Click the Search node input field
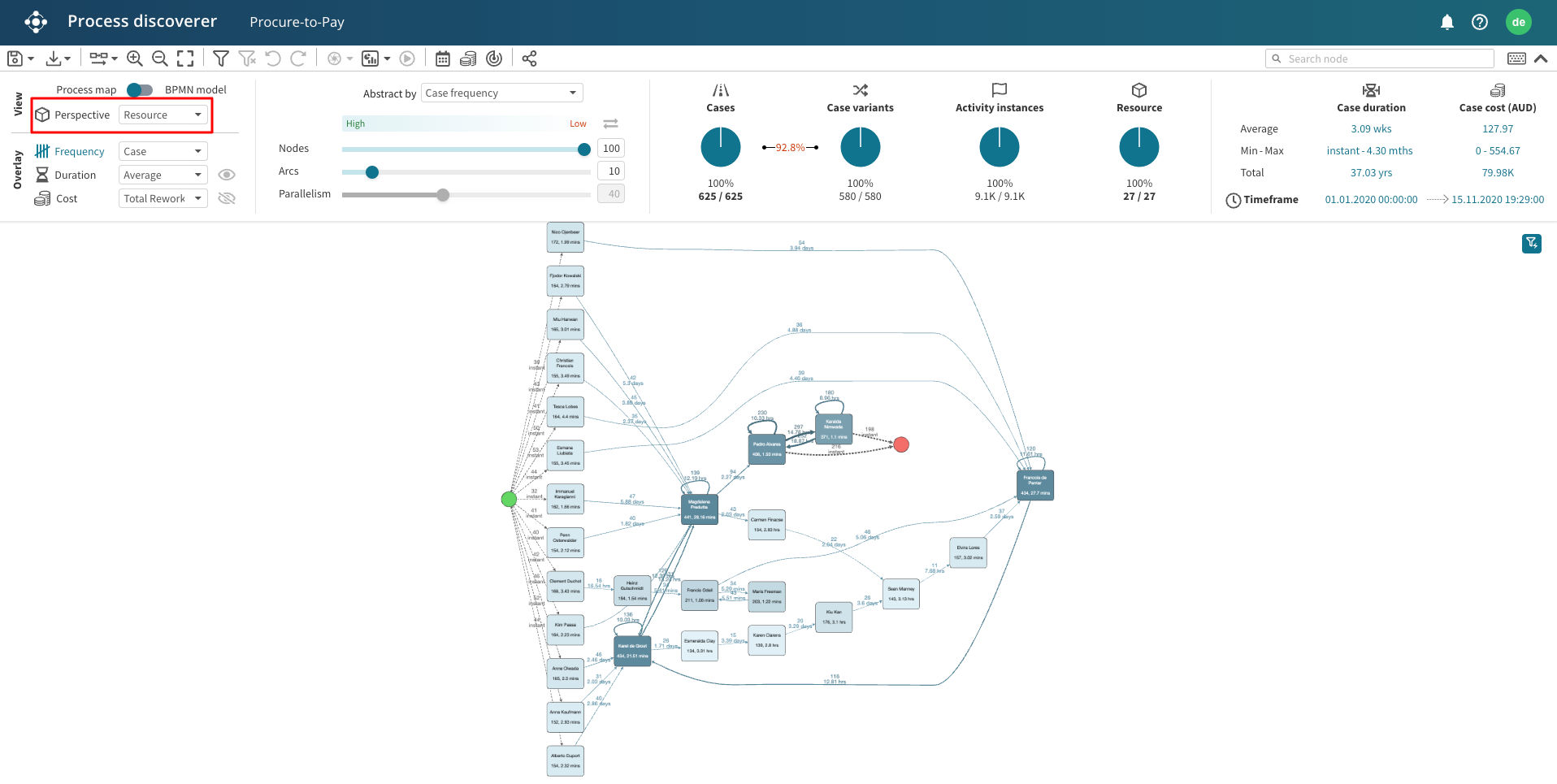This screenshot has height=784, width=1557. tap(1386, 58)
